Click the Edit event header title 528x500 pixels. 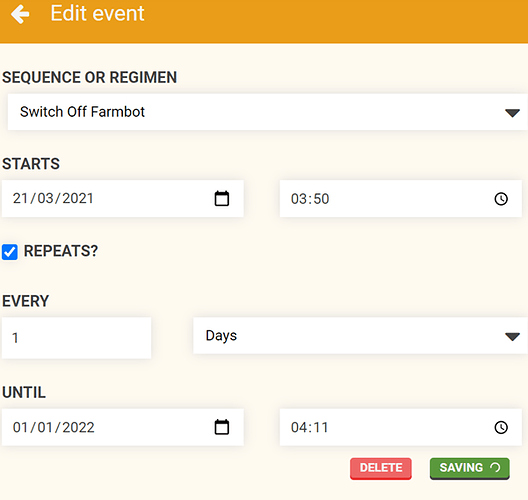tap(98, 13)
